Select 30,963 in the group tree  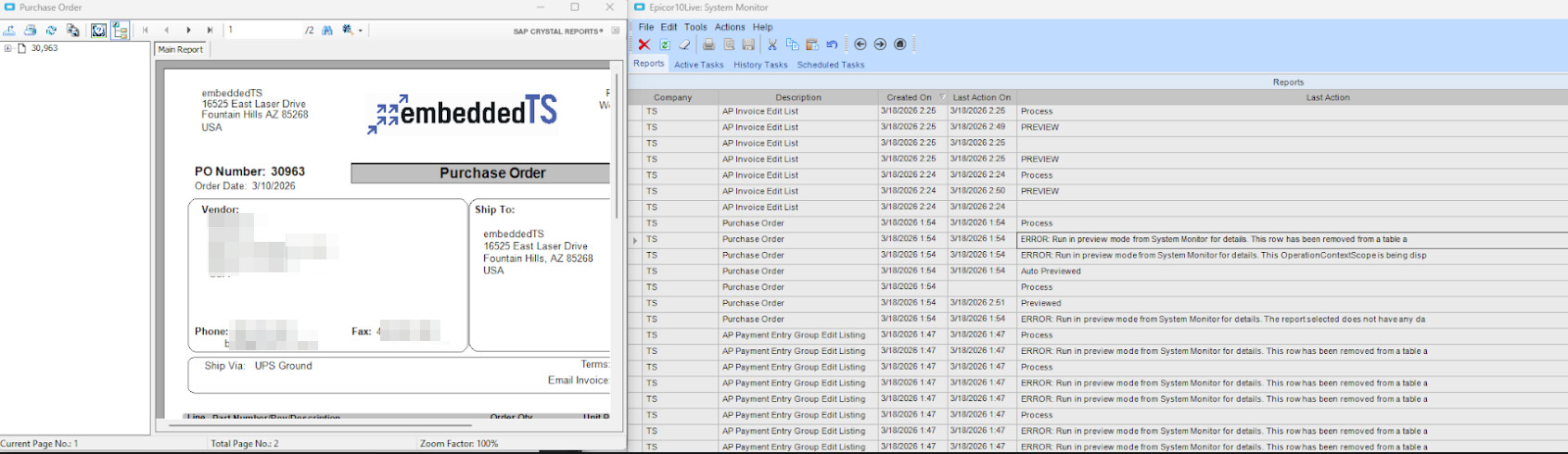pos(45,48)
